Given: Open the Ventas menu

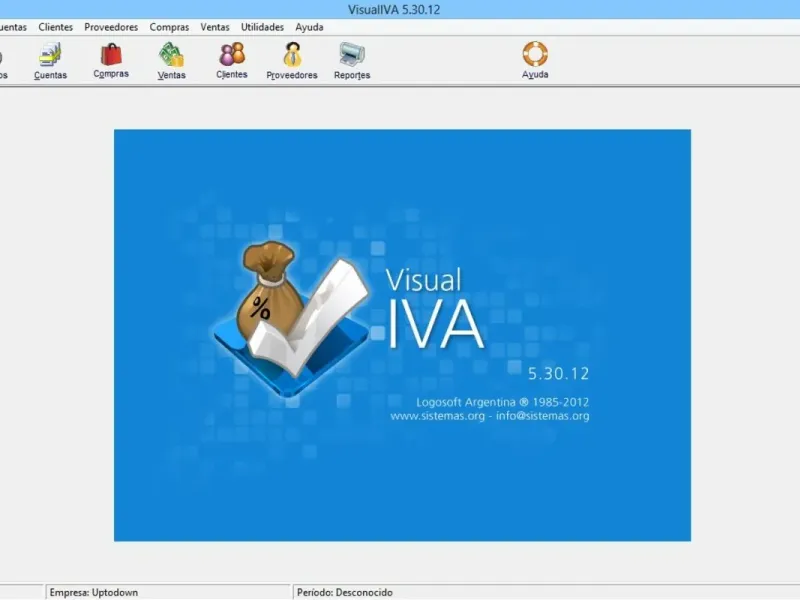Looking at the screenshot, I should click(x=215, y=27).
